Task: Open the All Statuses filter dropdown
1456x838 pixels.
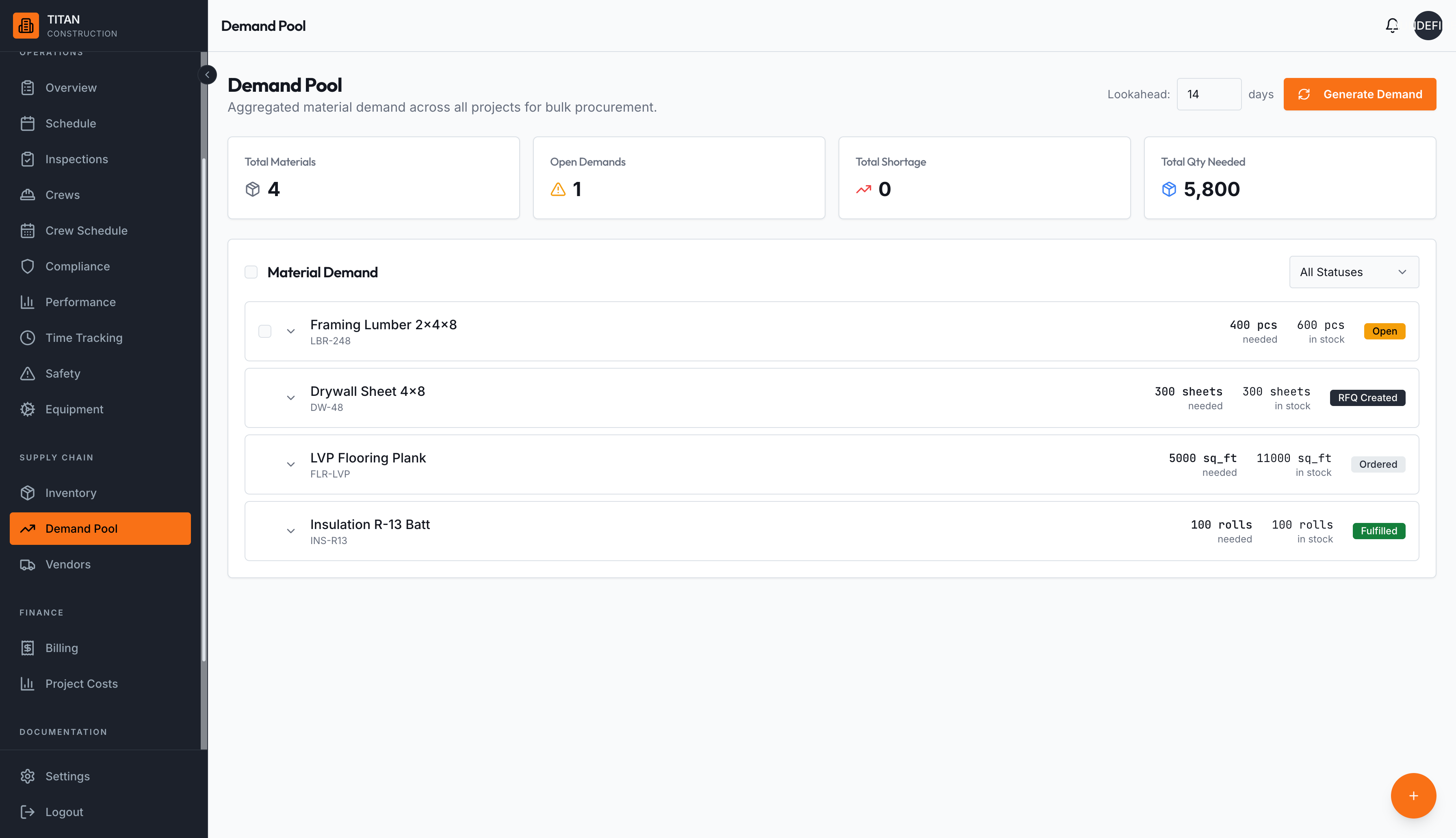Action: pyautogui.click(x=1354, y=272)
